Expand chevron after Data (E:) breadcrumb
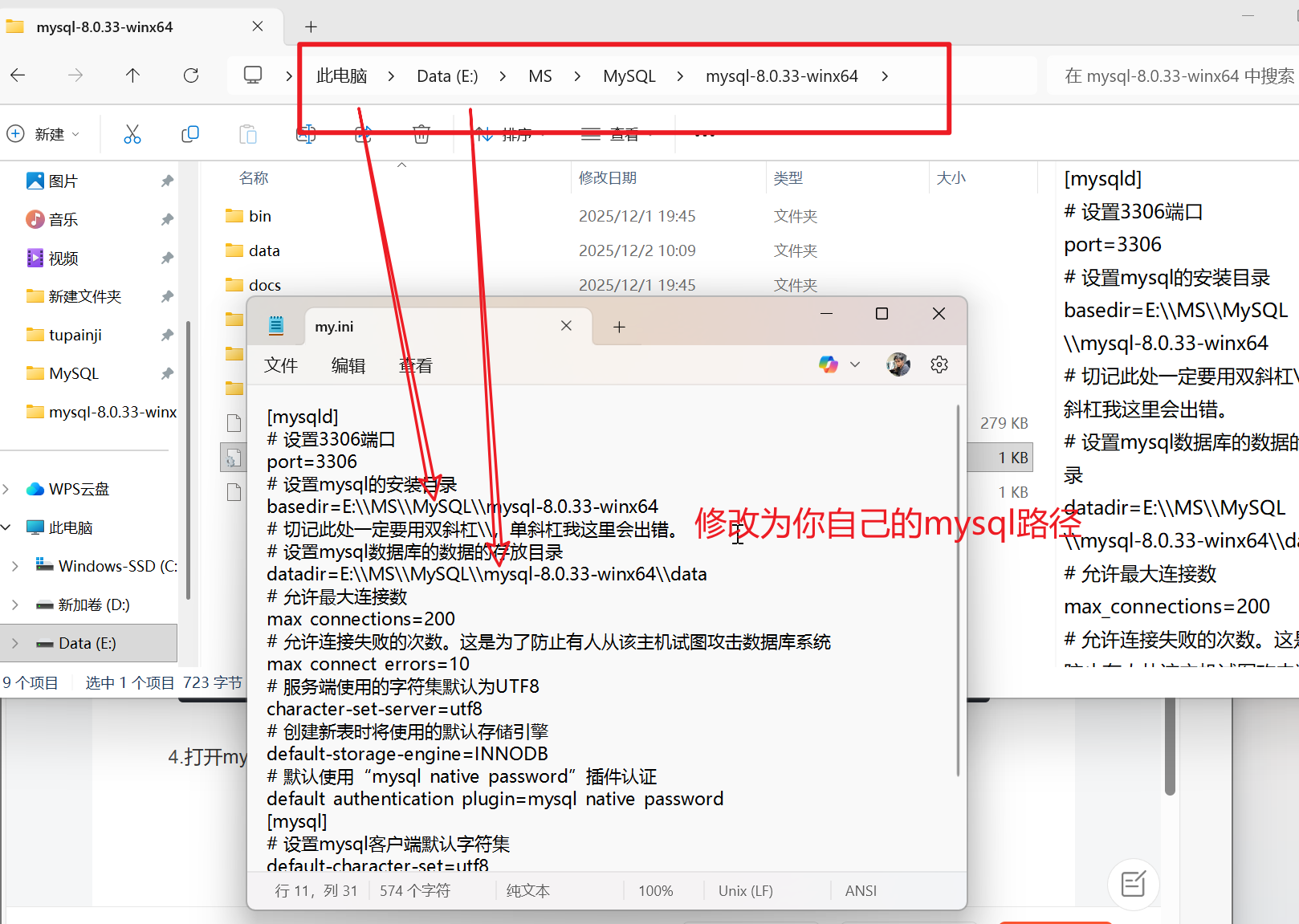Viewport: 1299px width, 924px height. point(503,76)
